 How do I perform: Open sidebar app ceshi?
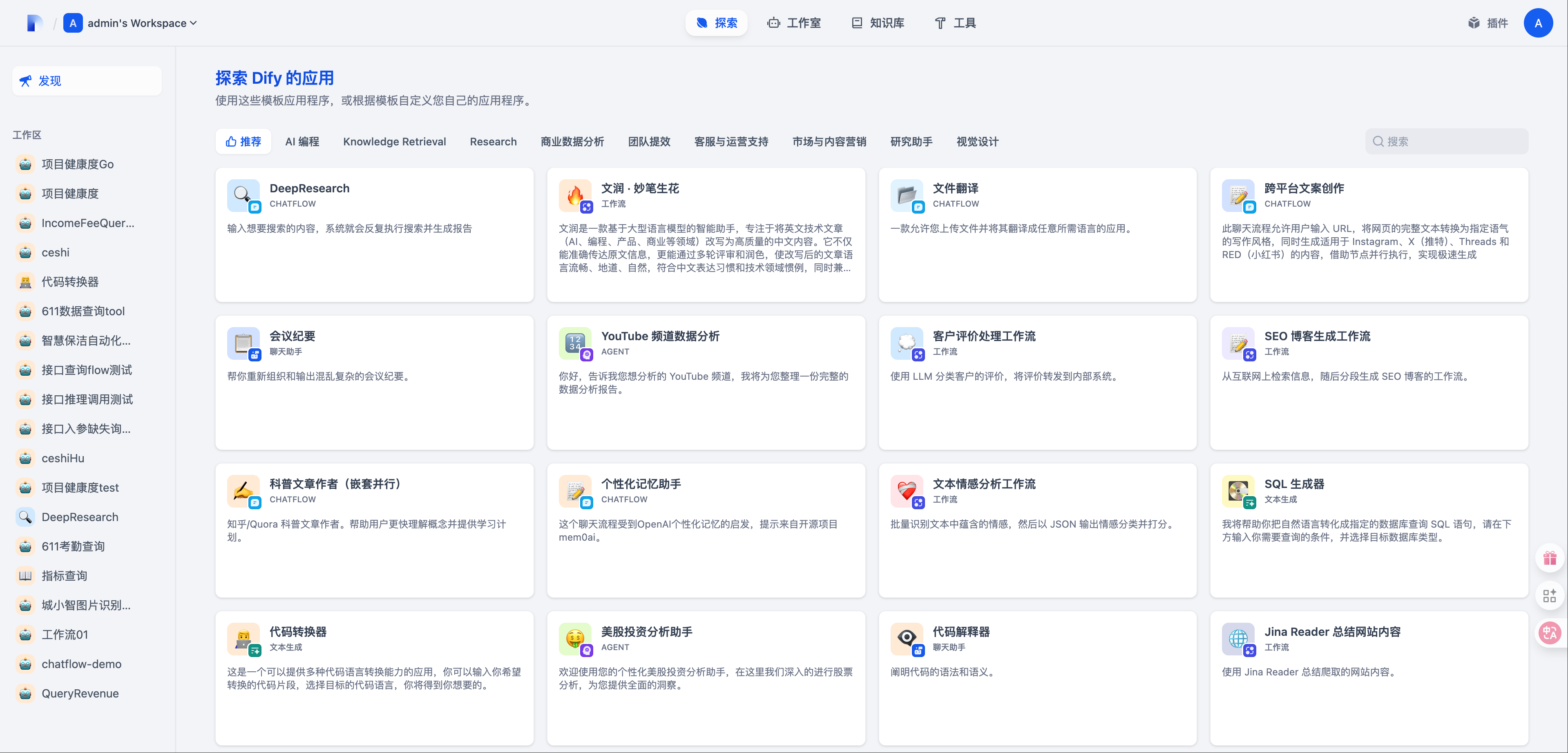point(87,252)
